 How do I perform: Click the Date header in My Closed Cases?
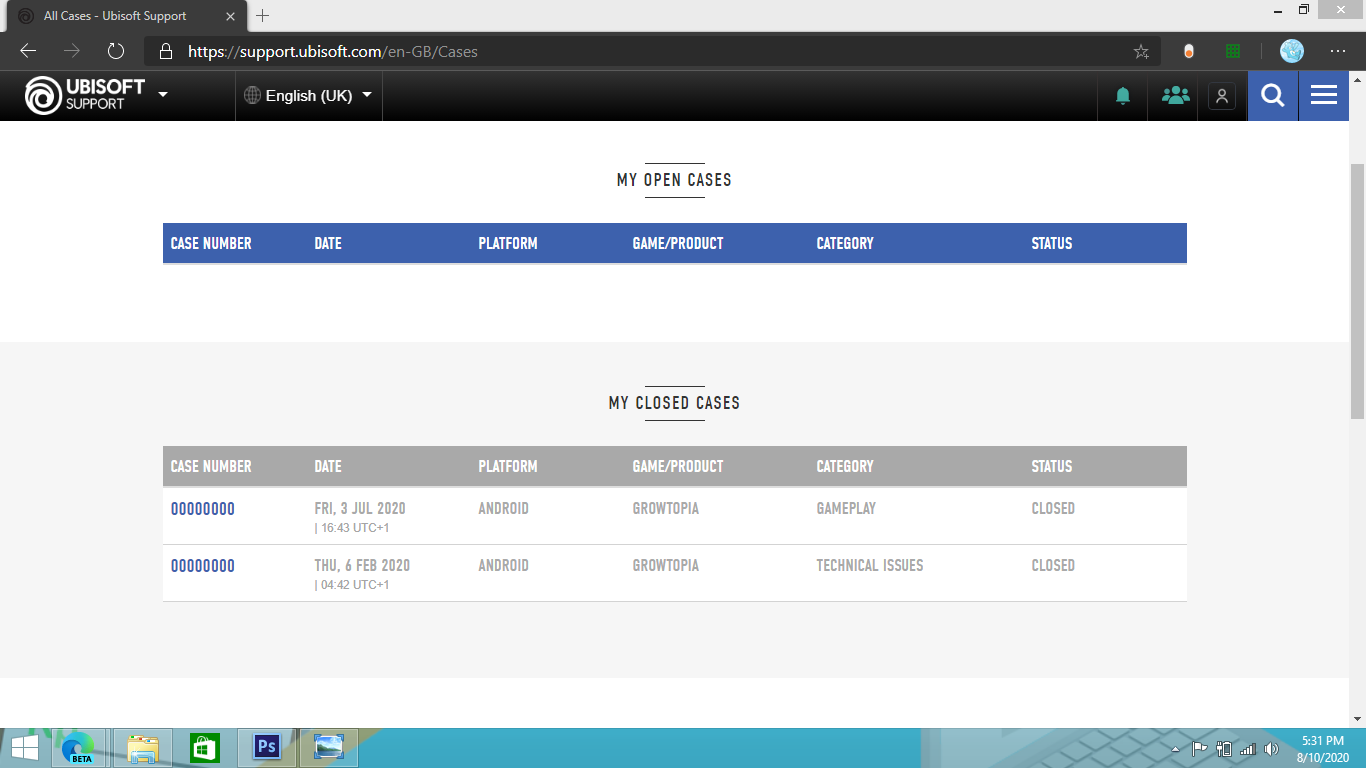[x=328, y=467]
